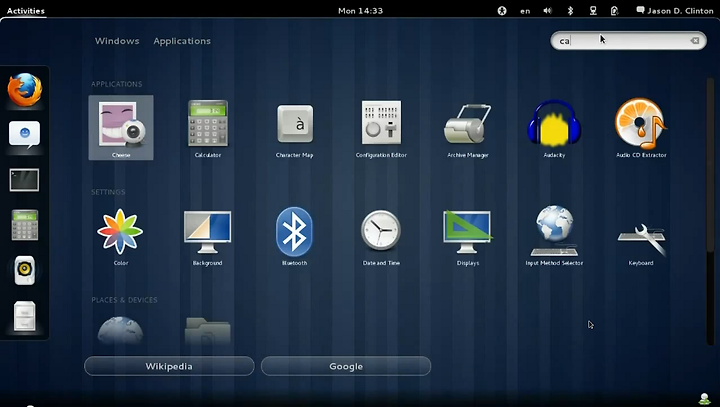
Task: Open Audio CD Extractor
Action: (641, 128)
